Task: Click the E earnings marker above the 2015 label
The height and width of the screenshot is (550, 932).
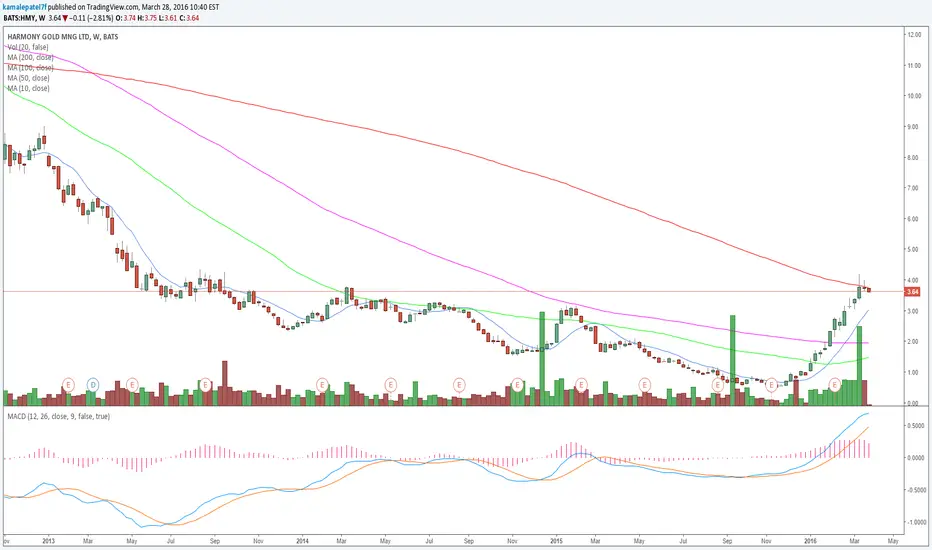Action: pyautogui.click(x=581, y=385)
